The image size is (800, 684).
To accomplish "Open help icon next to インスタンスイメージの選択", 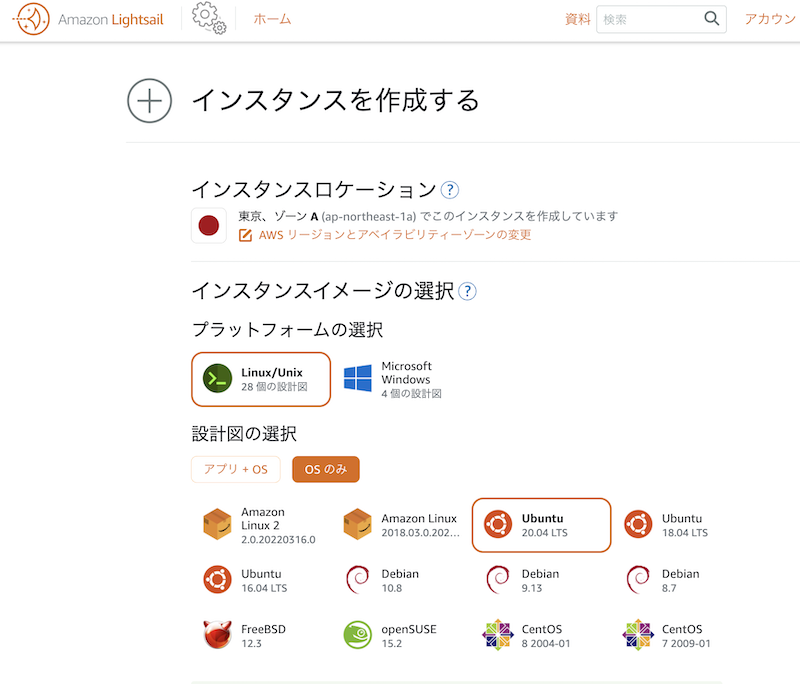I will [x=467, y=291].
